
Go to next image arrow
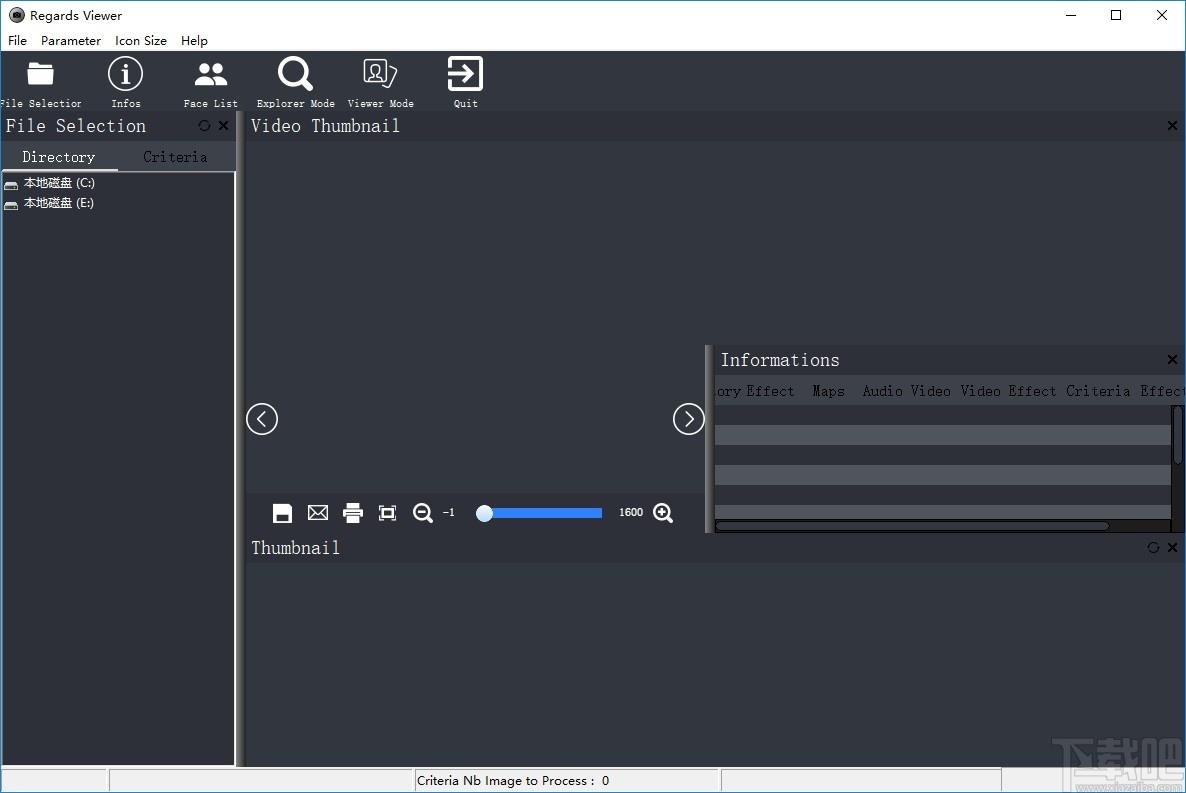[688, 419]
